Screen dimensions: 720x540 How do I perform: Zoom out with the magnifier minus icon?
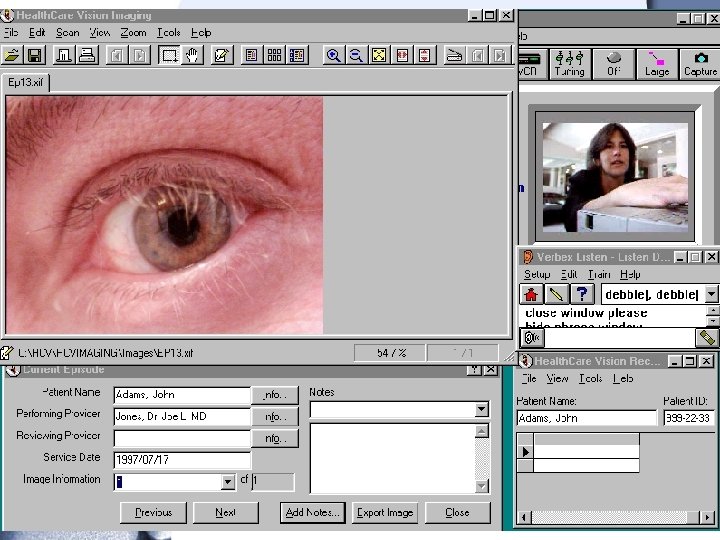tap(356, 56)
